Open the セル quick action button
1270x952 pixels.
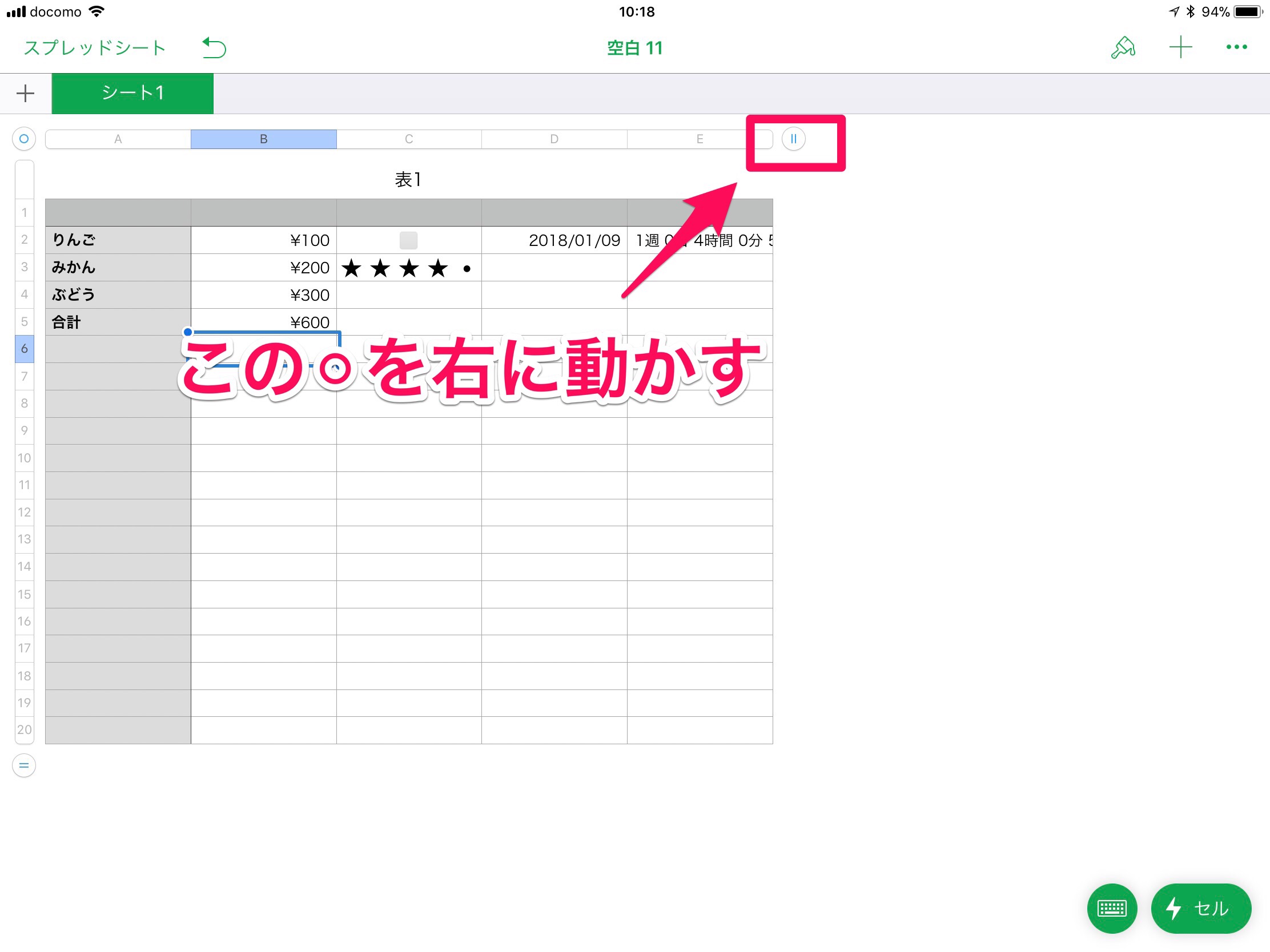1201,909
